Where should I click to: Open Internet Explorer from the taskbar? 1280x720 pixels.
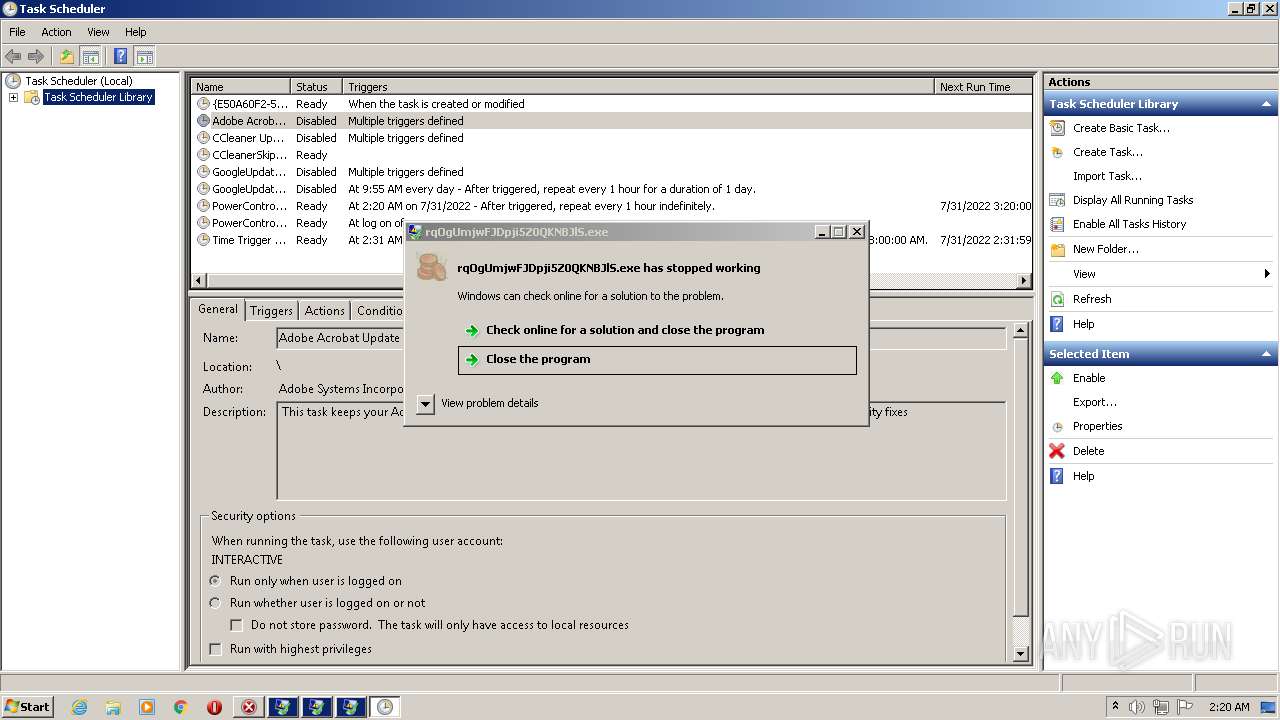[79, 707]
